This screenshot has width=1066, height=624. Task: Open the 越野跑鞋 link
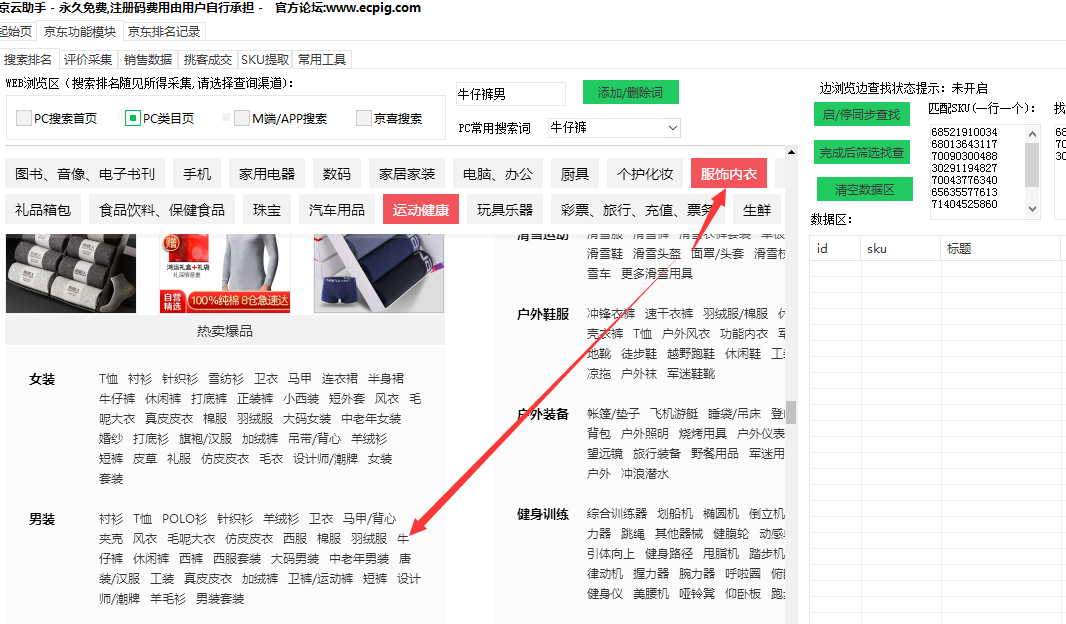[691, 353]
